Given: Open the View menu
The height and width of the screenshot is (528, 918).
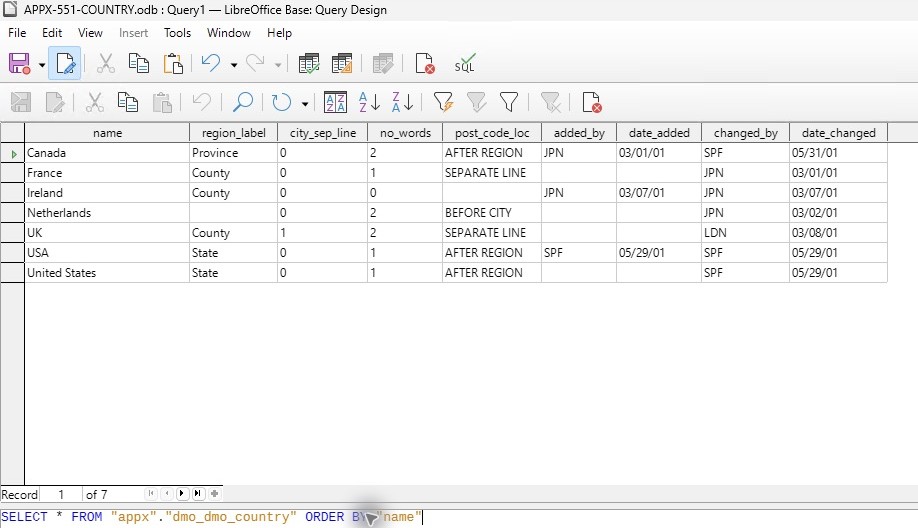Looking at the screenshot, I should point(90,33).
